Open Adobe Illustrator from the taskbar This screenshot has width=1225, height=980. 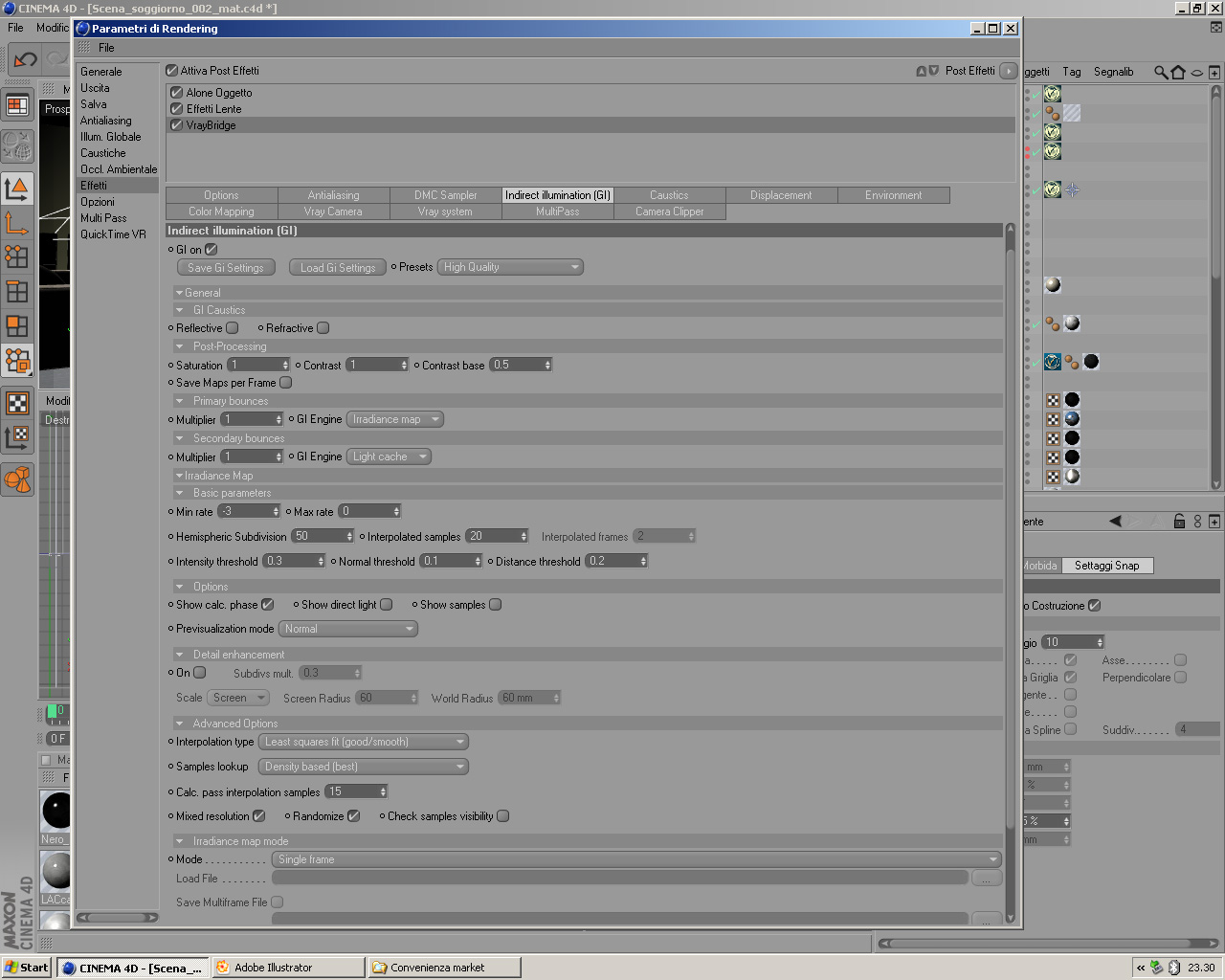click(288, 968)
